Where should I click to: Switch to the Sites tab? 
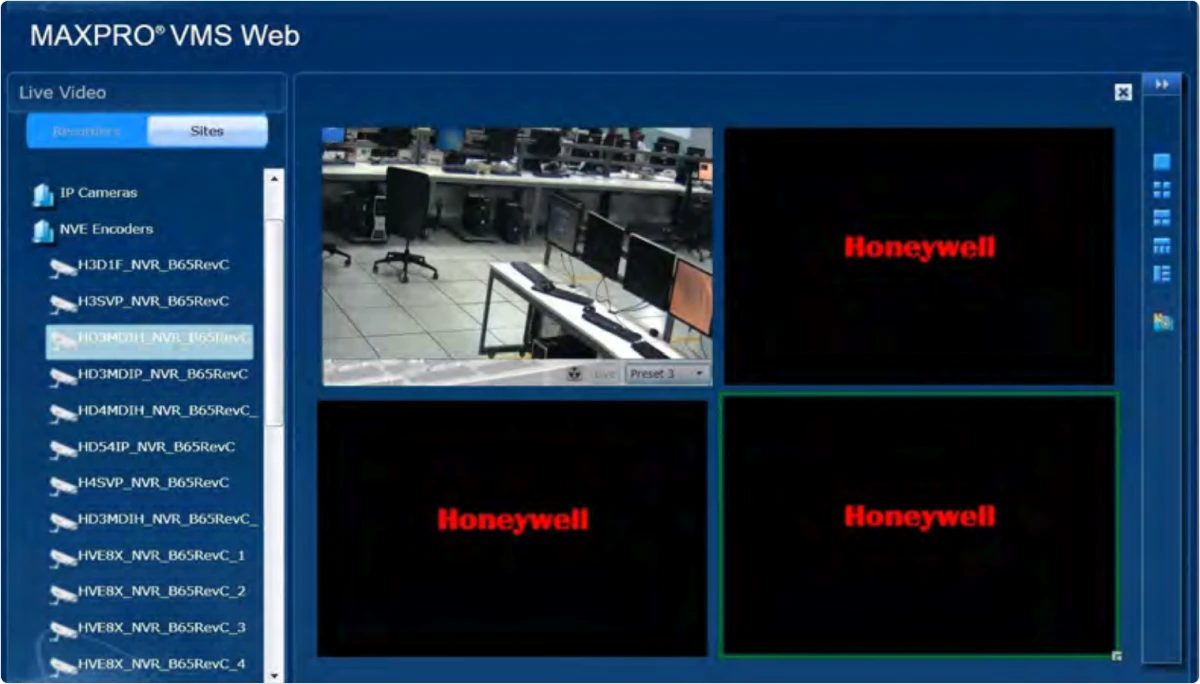[x=207, y=131]
